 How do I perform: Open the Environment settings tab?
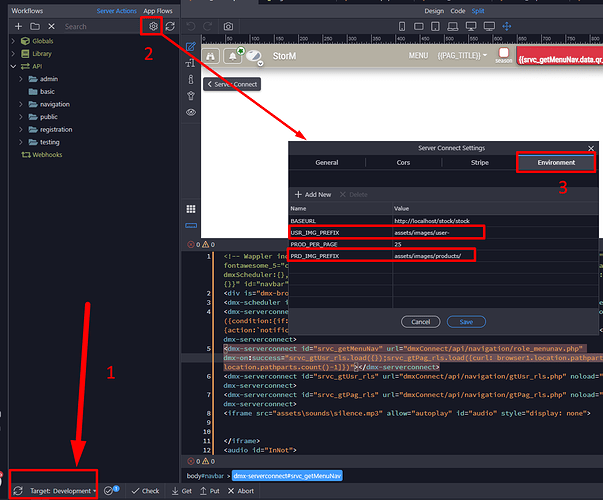click(x=556, y=162)
